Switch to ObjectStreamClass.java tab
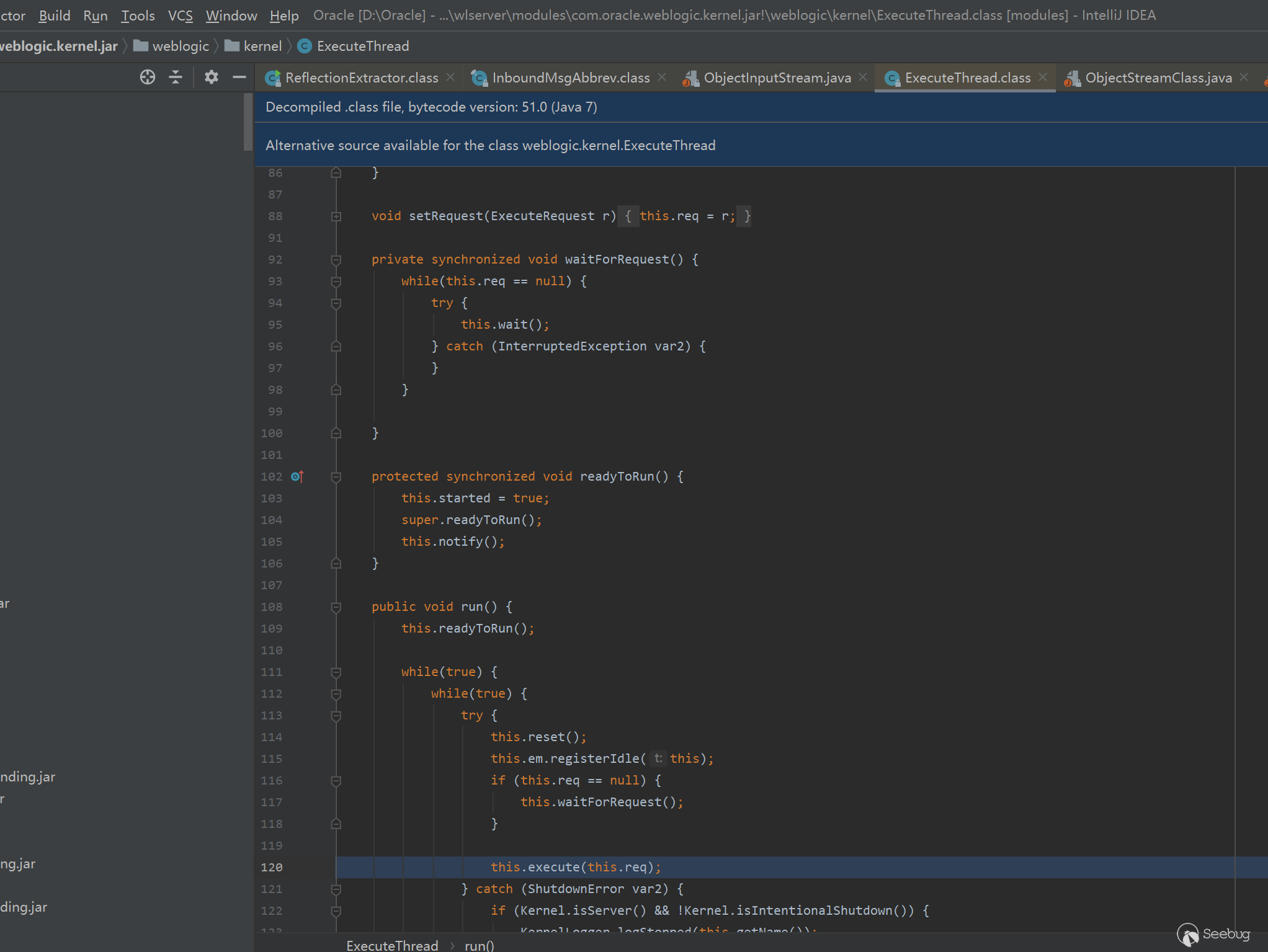 point(1158,78)
